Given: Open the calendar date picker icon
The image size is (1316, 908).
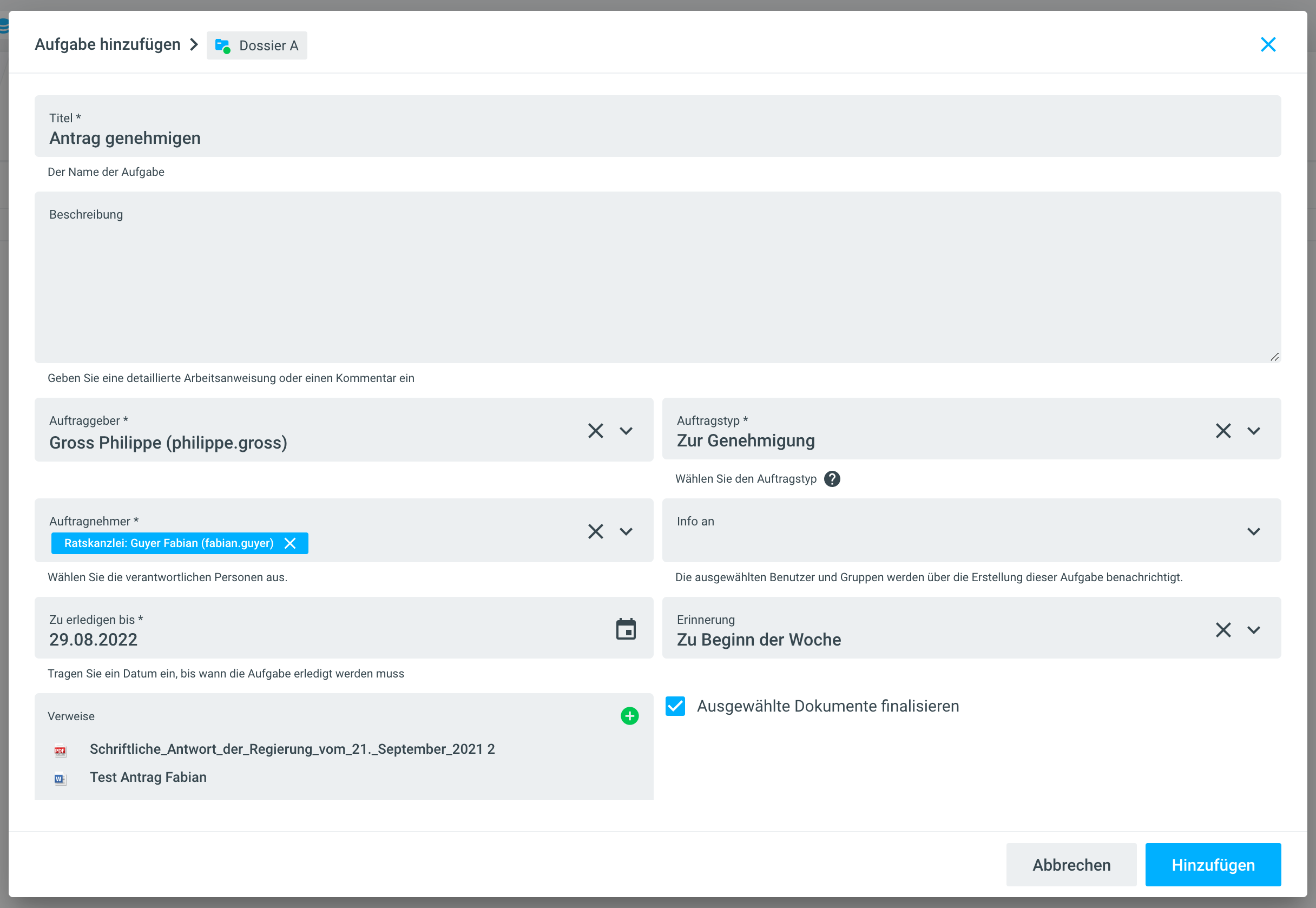Looking at the screenshot, I should (x=626, y=629).
